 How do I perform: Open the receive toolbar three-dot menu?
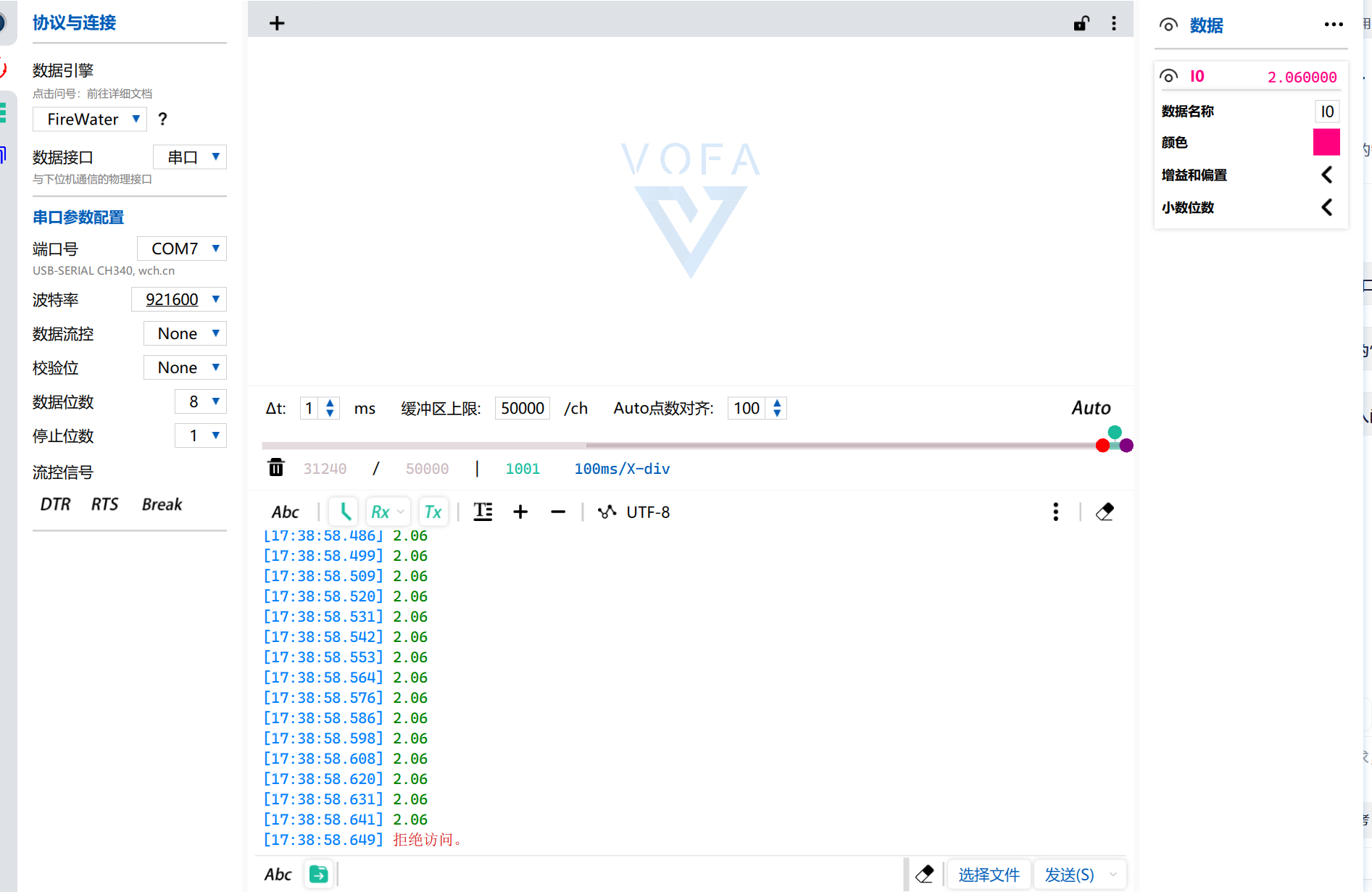(x=1056, y=512)
